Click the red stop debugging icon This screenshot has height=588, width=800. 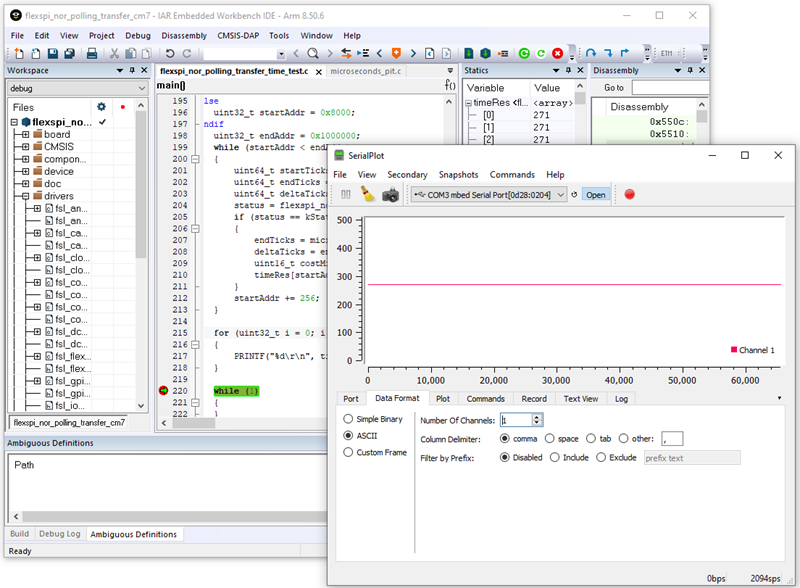558,53
